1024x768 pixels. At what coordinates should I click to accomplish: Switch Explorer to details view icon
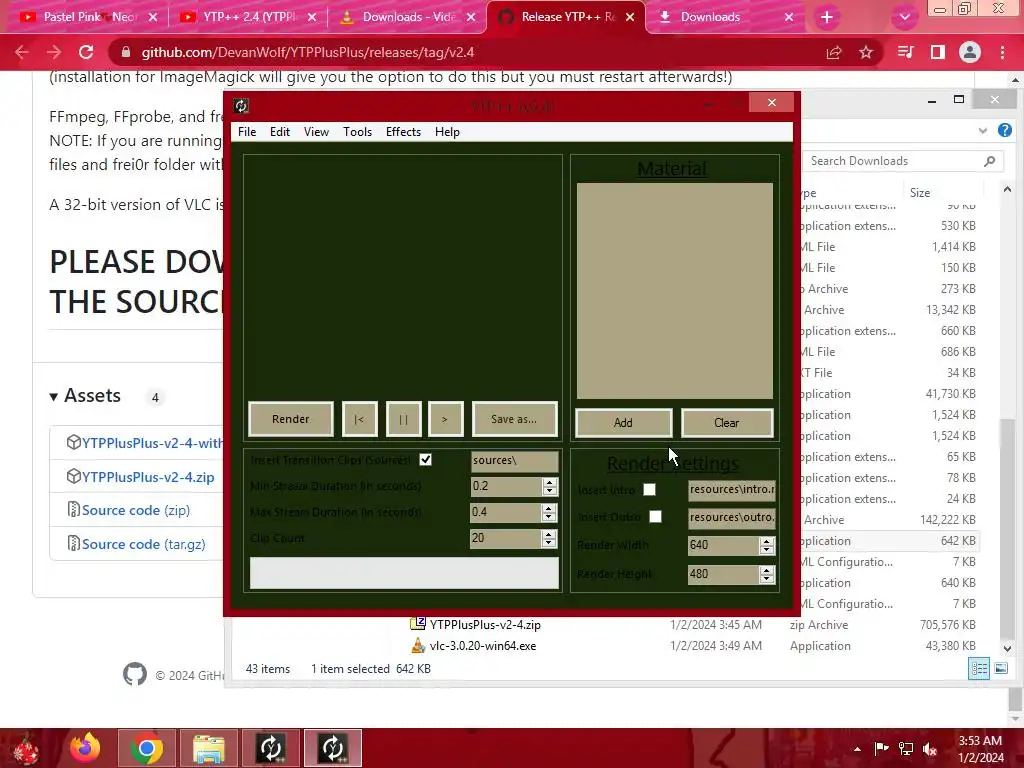(x=979, y=668)
